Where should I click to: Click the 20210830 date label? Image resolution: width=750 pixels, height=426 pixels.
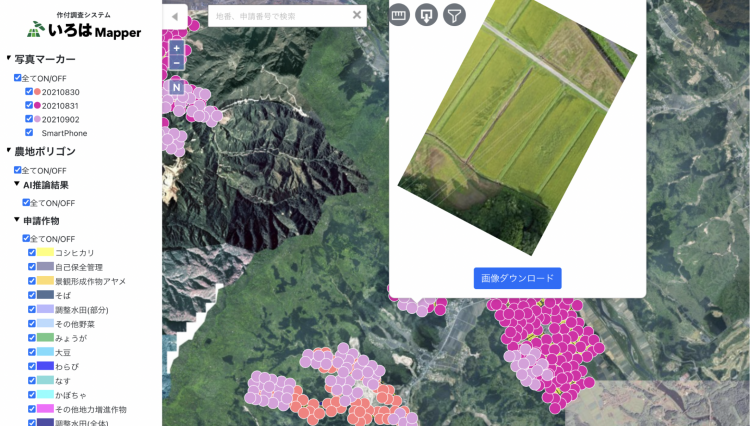click(x=61, y=92)
